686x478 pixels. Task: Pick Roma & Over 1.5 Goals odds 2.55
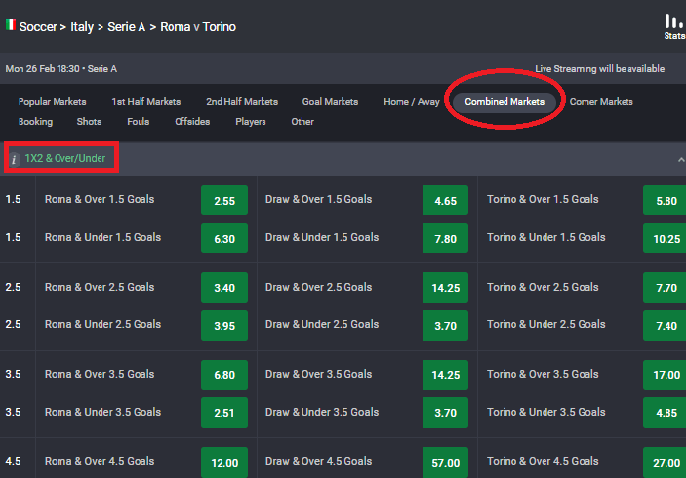[225, 201]
